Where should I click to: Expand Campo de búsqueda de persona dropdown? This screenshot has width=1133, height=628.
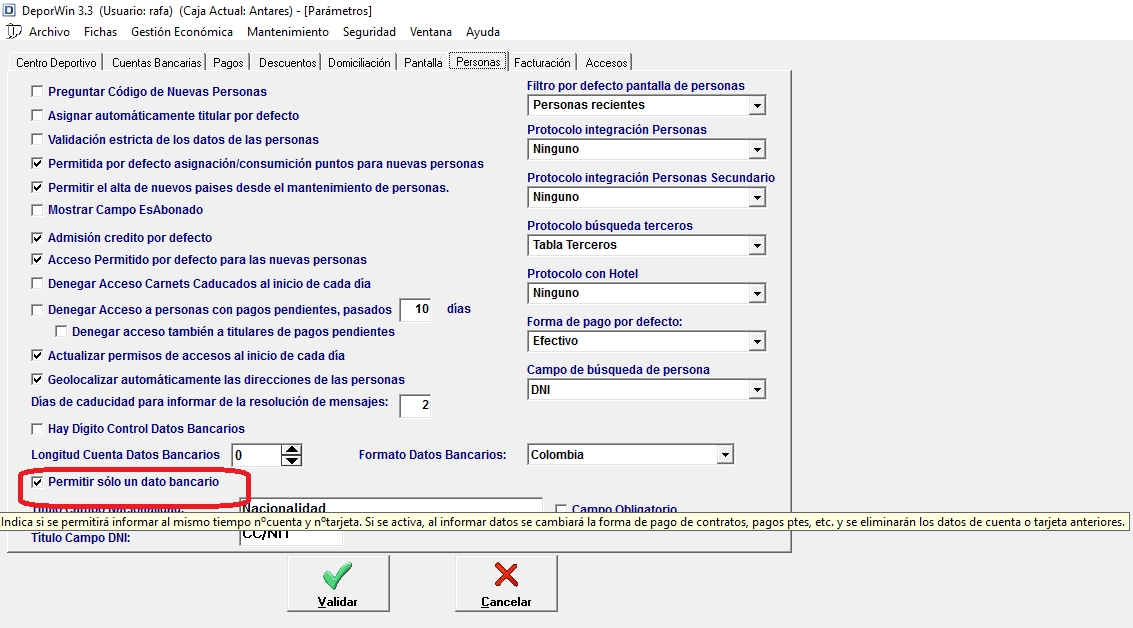pos(757,390)
